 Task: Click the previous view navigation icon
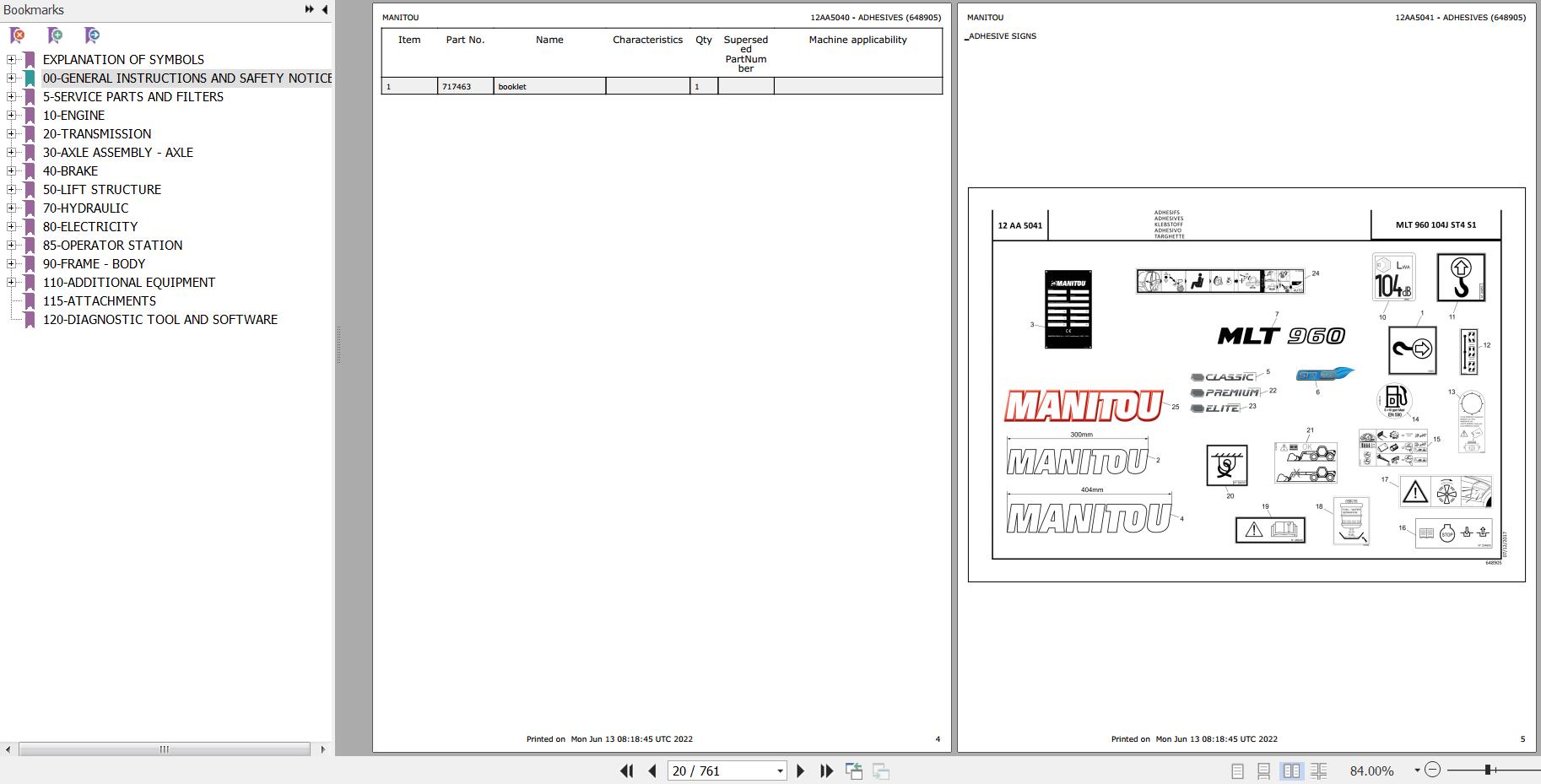pos(854,770)
